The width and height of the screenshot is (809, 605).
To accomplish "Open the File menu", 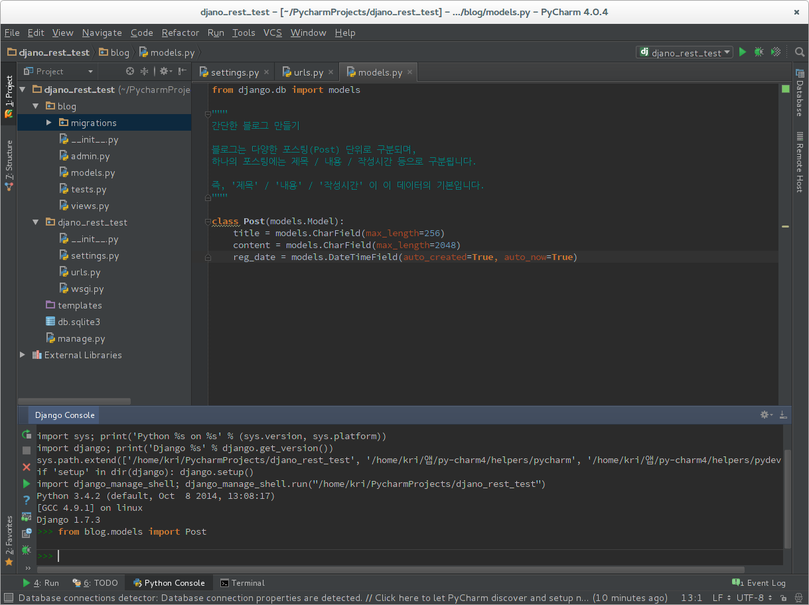I will [x=12, y=32].
